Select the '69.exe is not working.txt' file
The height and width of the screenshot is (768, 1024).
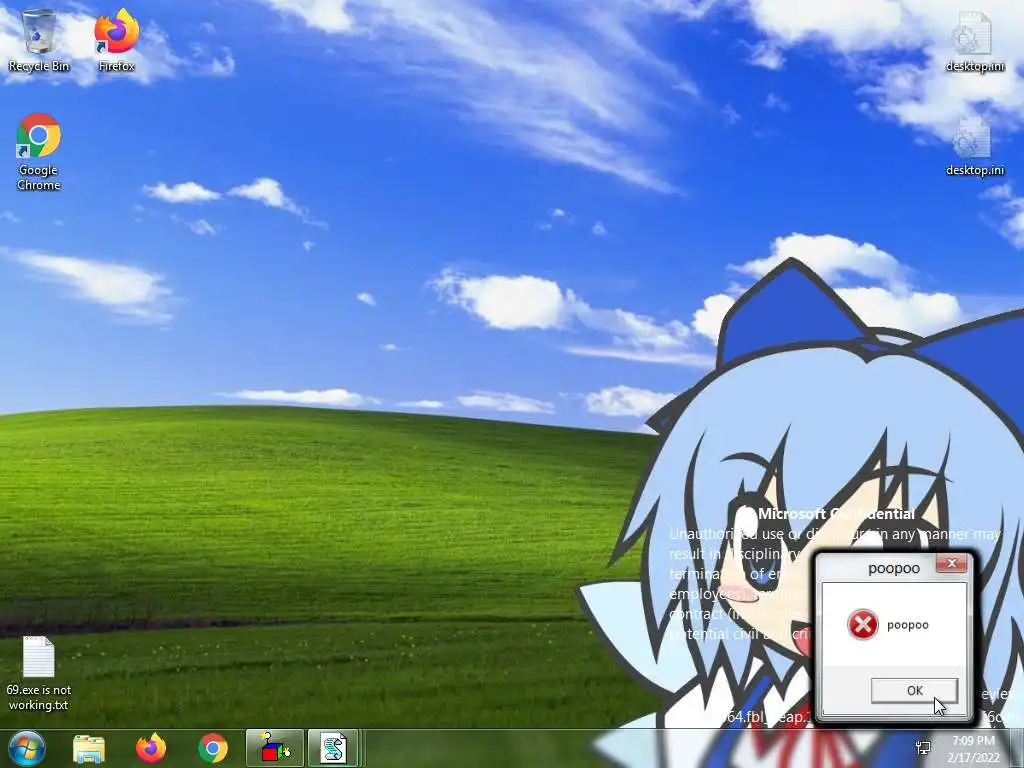coord(39,673)
